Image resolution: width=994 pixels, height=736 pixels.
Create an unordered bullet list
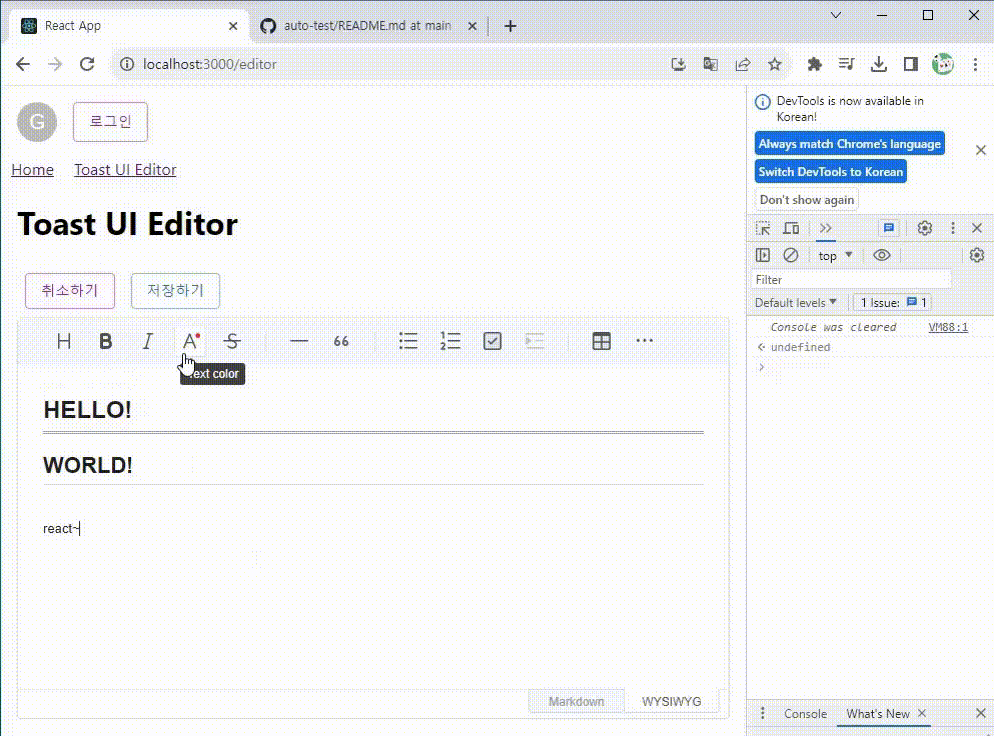[x=408, y=341]
